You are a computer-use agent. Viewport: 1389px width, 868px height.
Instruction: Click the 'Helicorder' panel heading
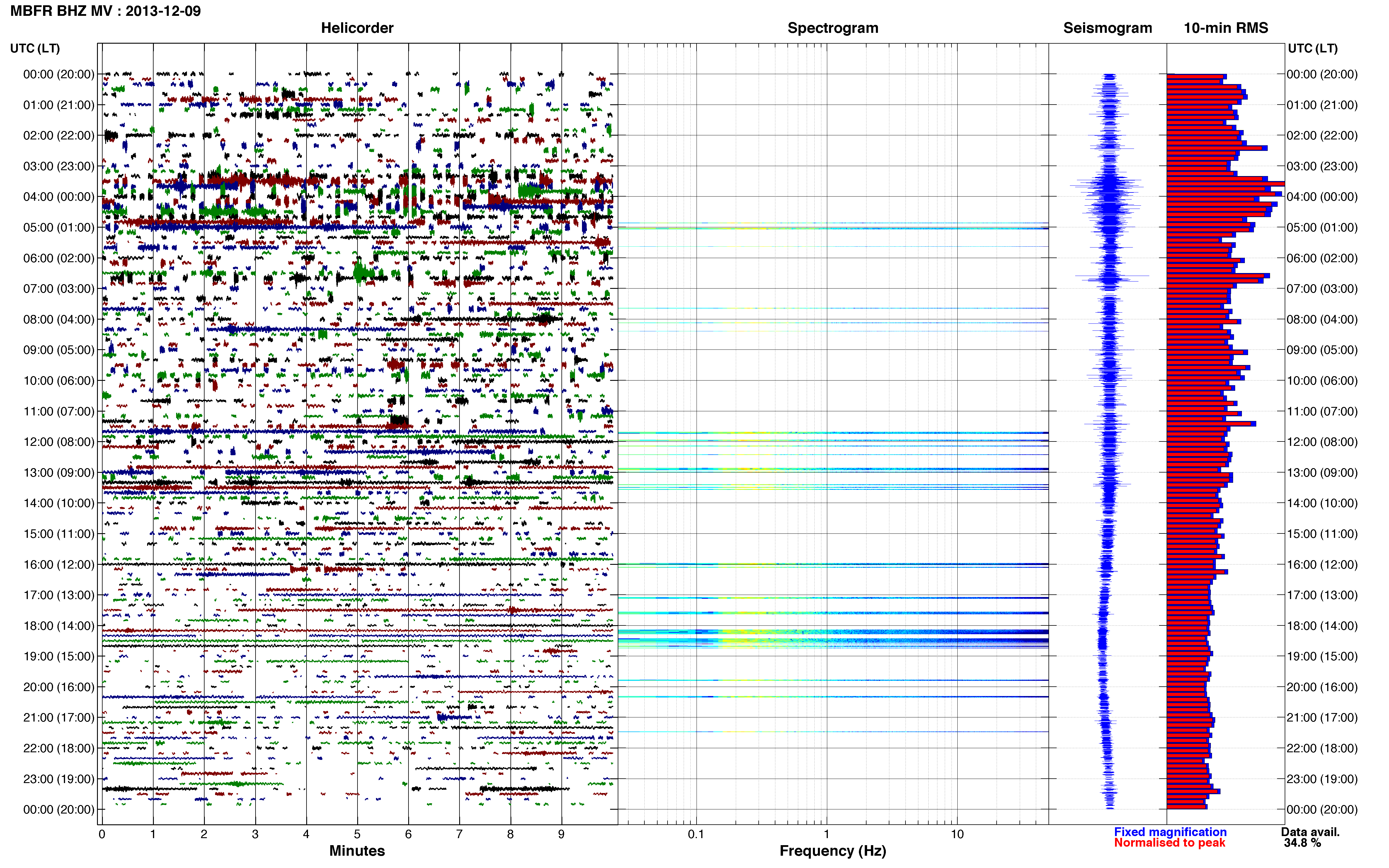tap(357, 28)
